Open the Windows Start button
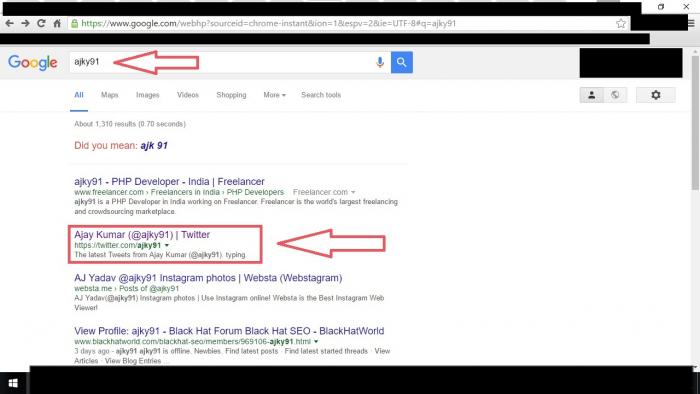This screenshot has height=394, width=700. (13, 383)
